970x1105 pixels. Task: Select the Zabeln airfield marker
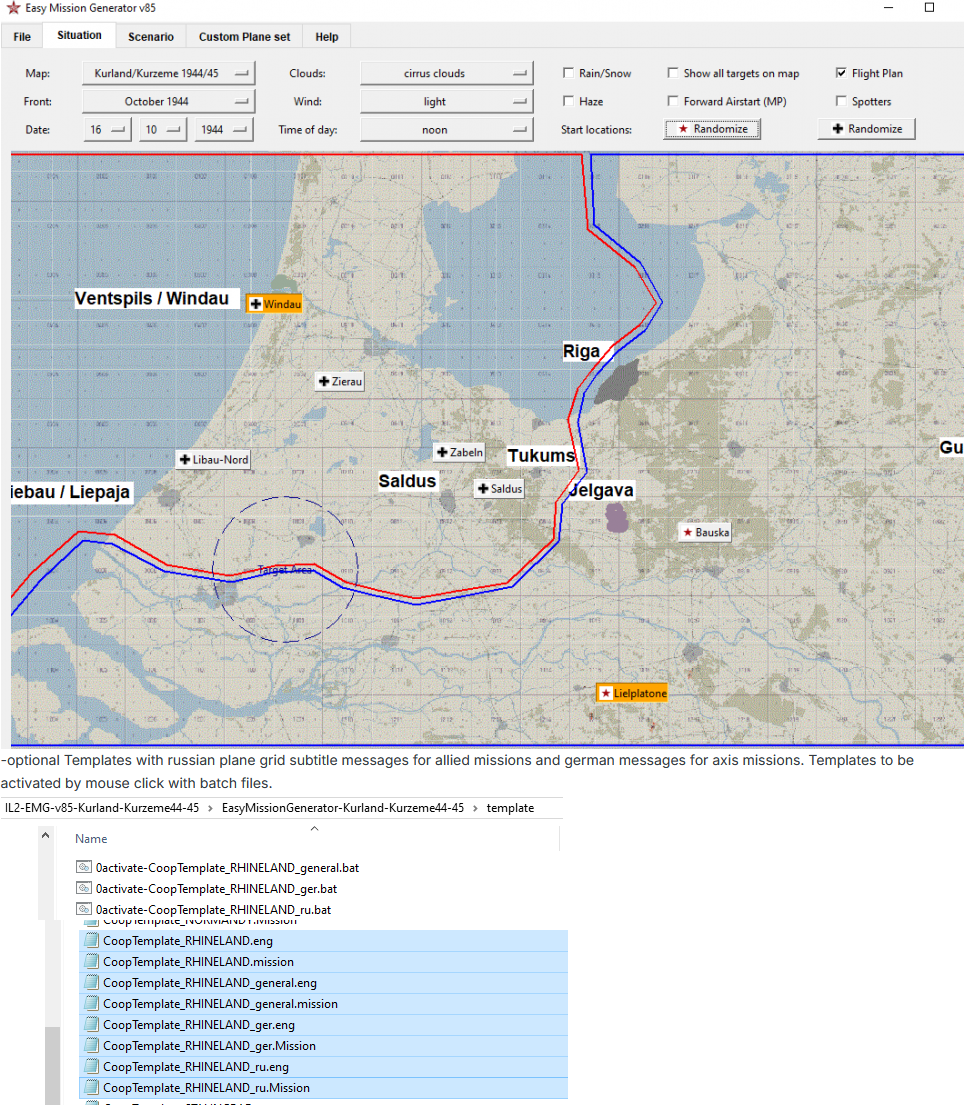[x=460, y=452]
